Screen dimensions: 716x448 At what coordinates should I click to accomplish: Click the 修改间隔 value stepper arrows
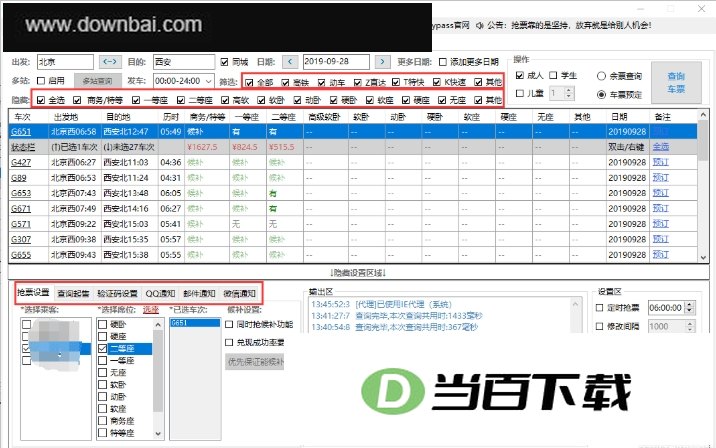tap(690, 326)
